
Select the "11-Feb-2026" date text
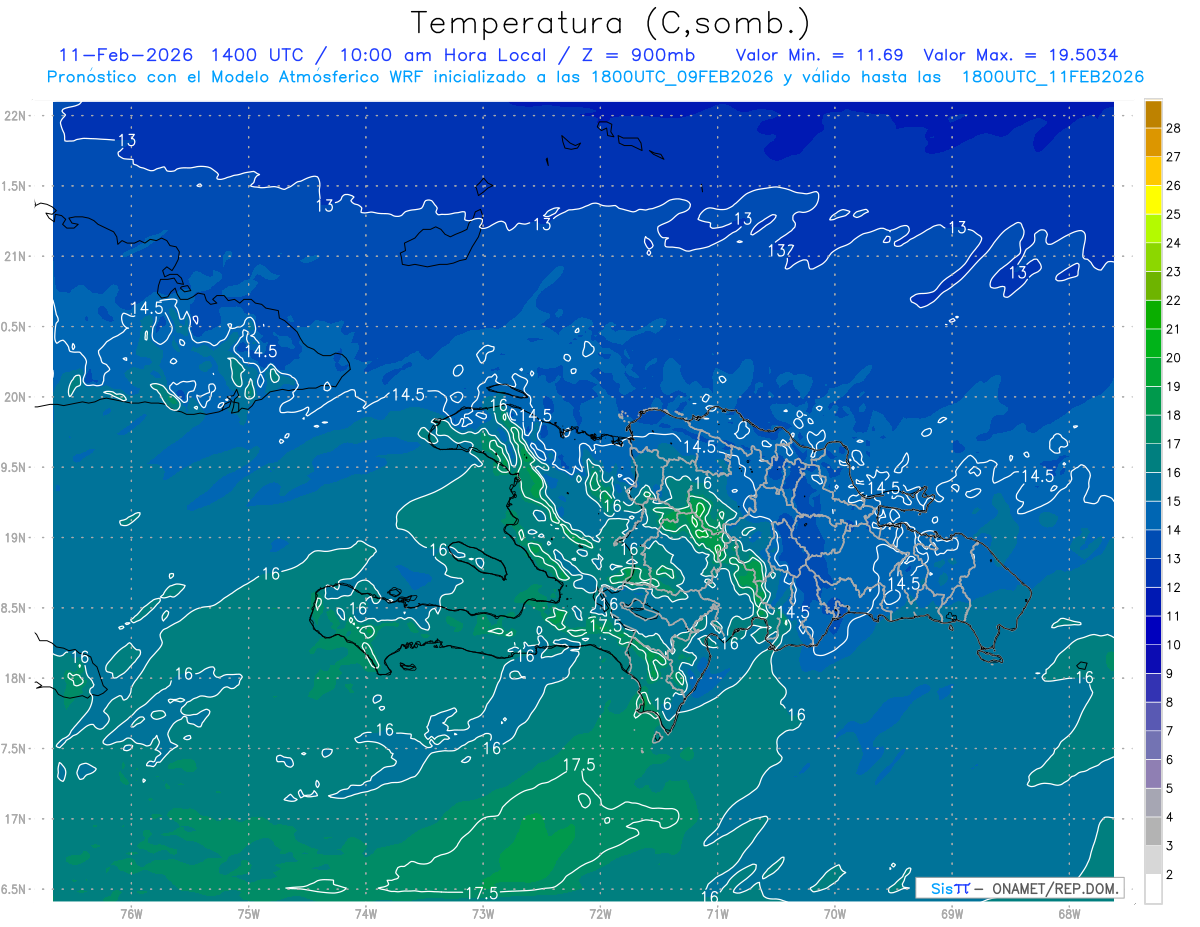126,55
